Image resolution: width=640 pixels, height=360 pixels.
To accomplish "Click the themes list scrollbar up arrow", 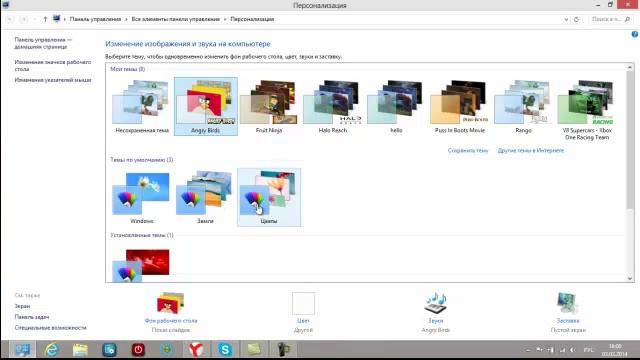I will (x=630, y=67).
